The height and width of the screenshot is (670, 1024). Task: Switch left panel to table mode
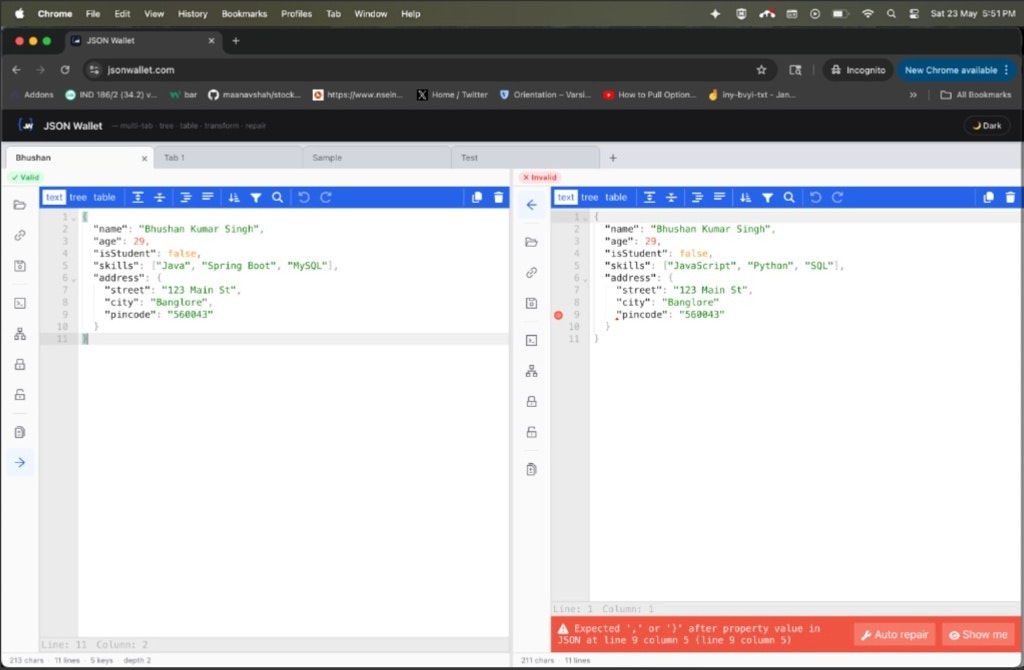click(104, 197)
